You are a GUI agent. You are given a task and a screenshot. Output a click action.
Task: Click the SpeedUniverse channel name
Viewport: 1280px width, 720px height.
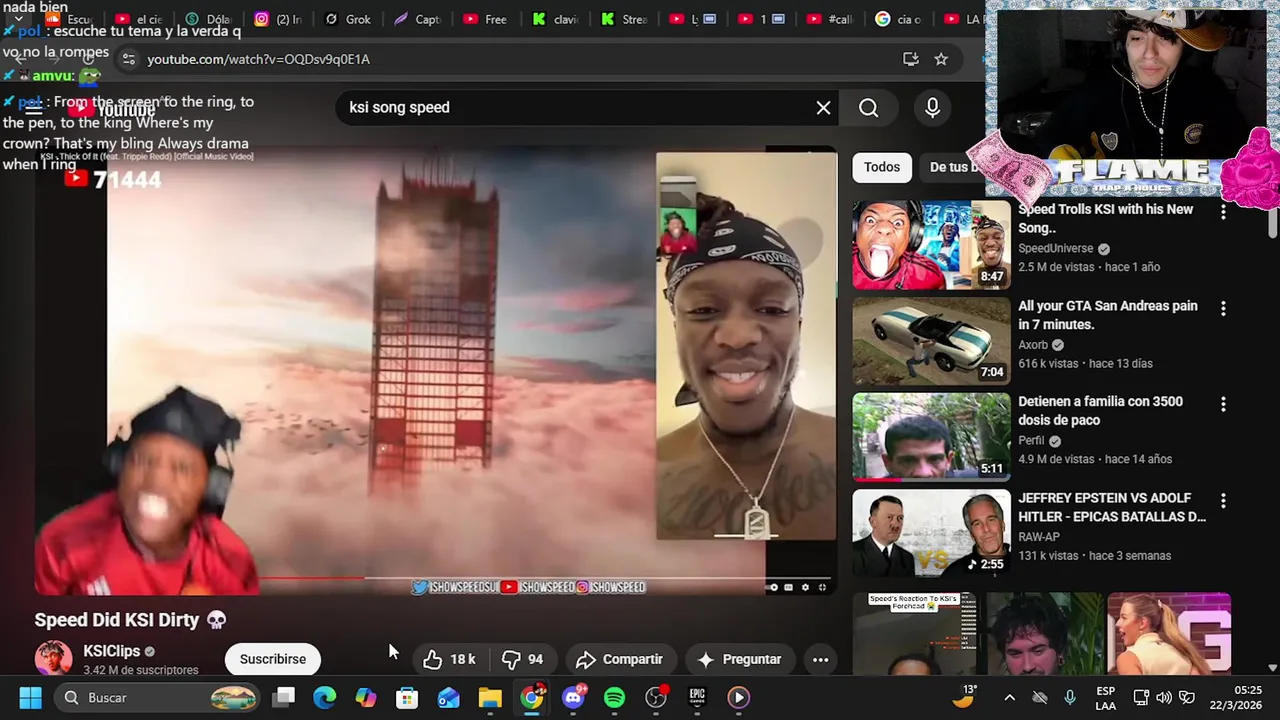(x=1056, y=249)
